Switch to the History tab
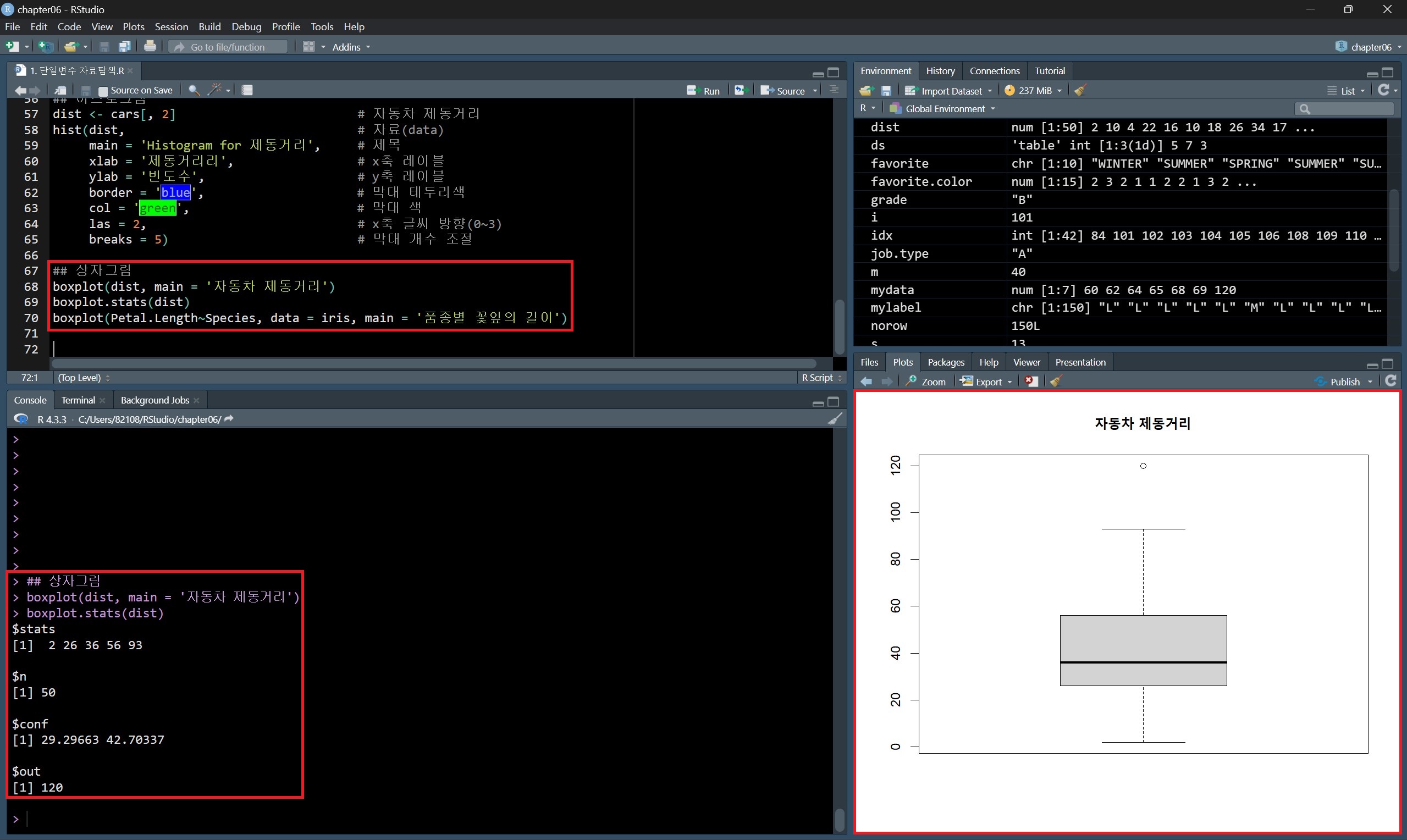 click(x=940, y=71)
